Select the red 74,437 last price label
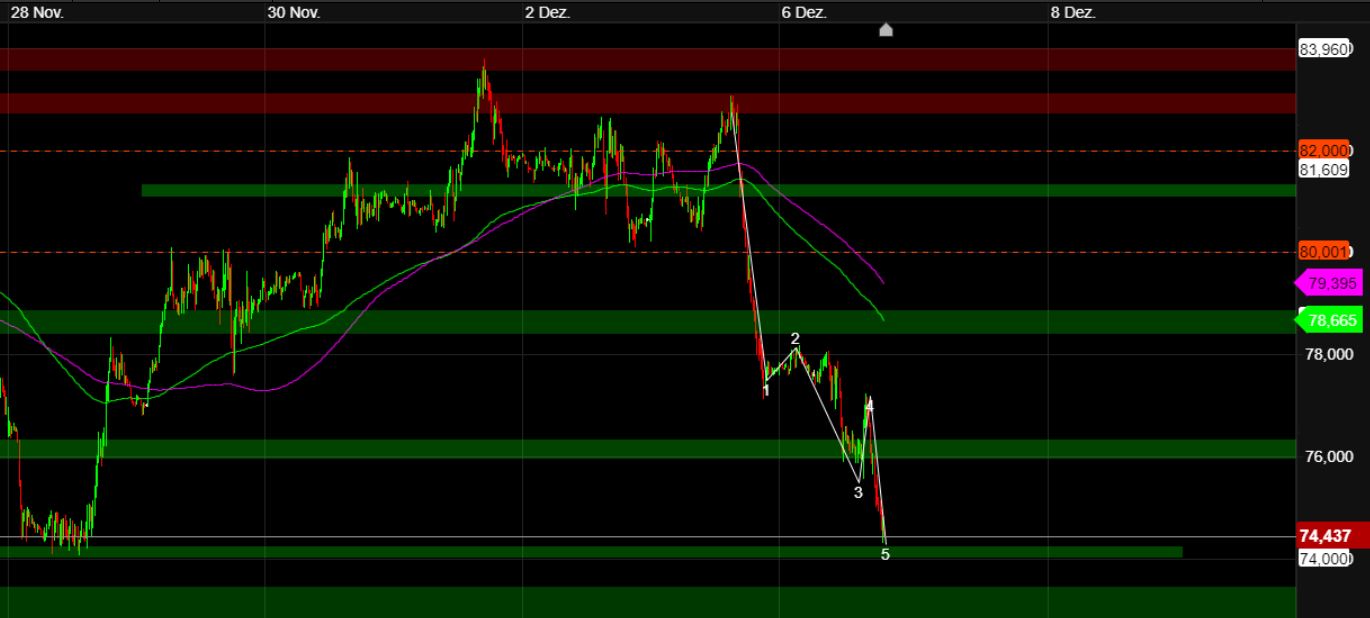The height and width of the screenshot is (618, 1370). point(1324,536)
